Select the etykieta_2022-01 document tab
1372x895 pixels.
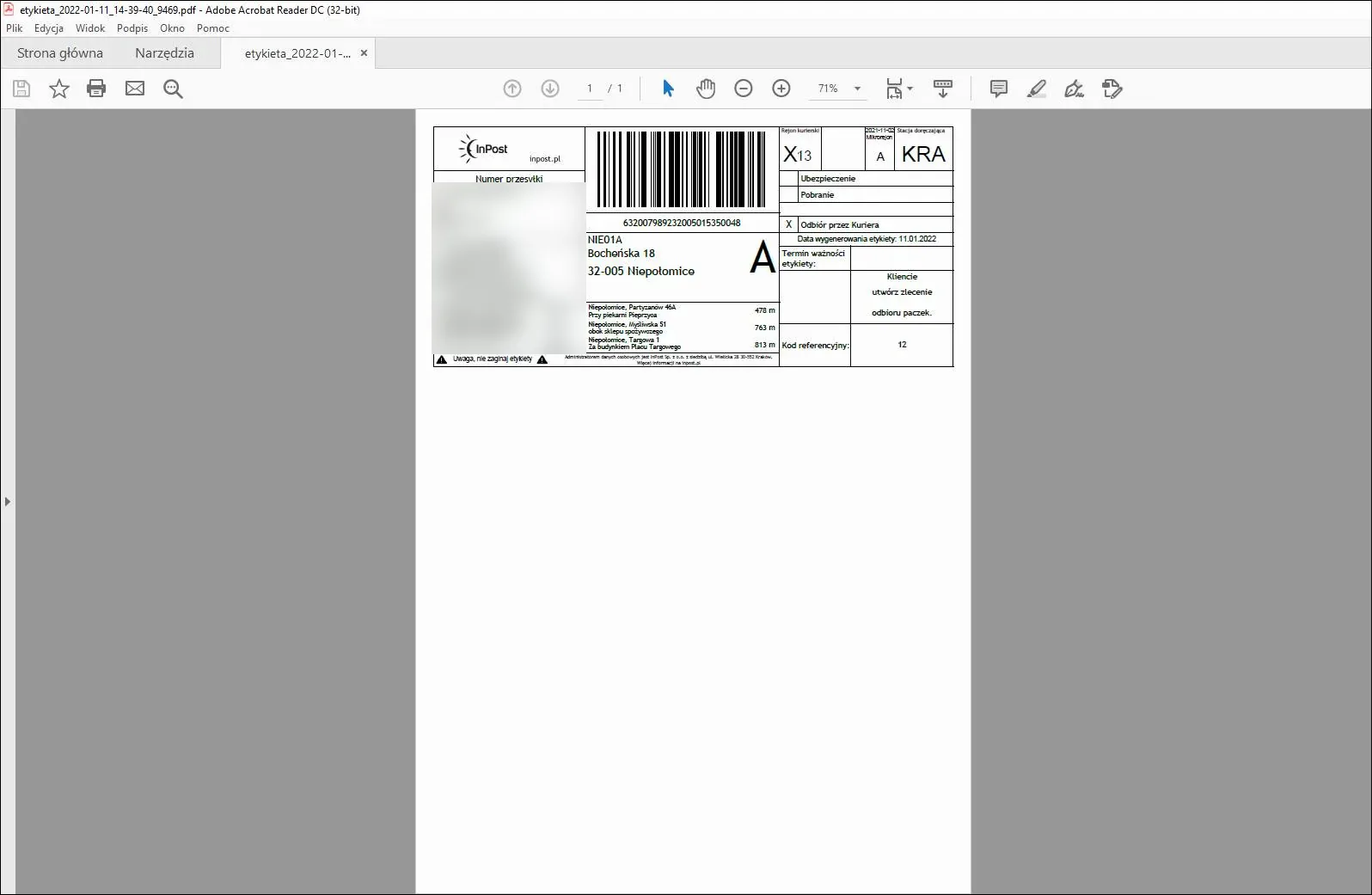297,53
